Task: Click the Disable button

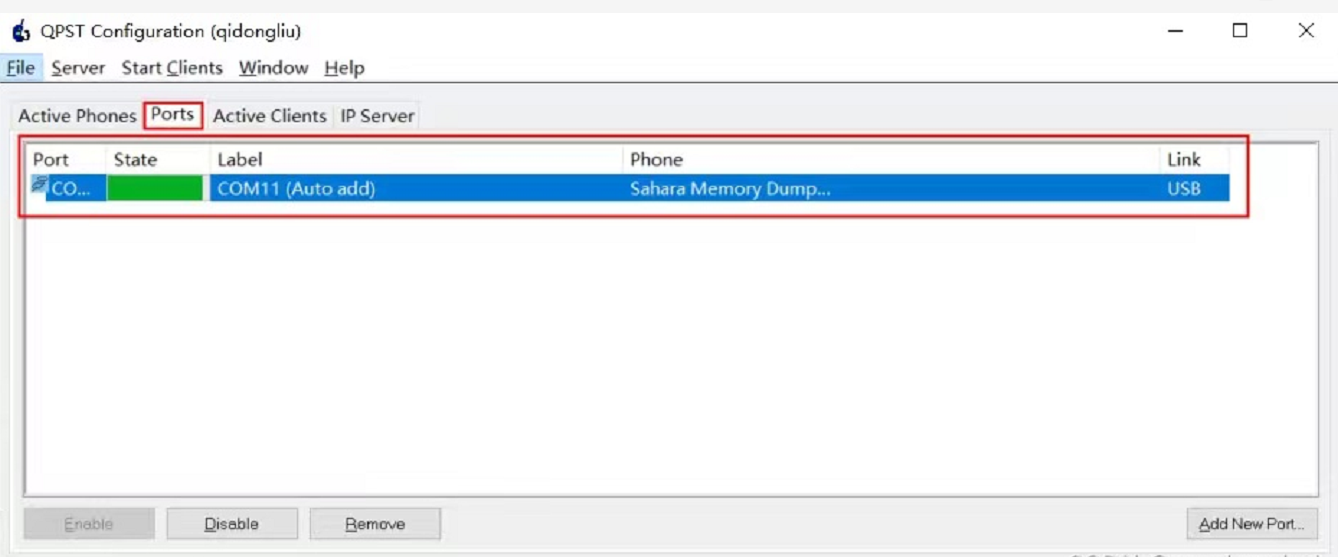Action: pos(232,524)
